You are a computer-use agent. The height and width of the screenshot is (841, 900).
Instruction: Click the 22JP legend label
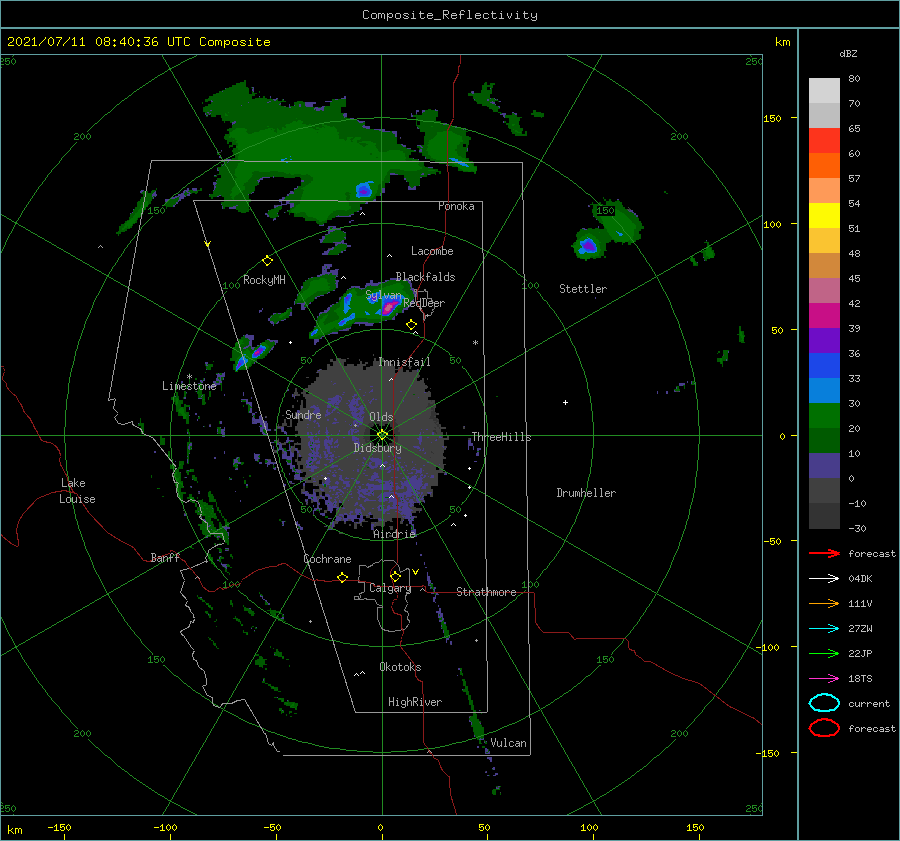860,653
